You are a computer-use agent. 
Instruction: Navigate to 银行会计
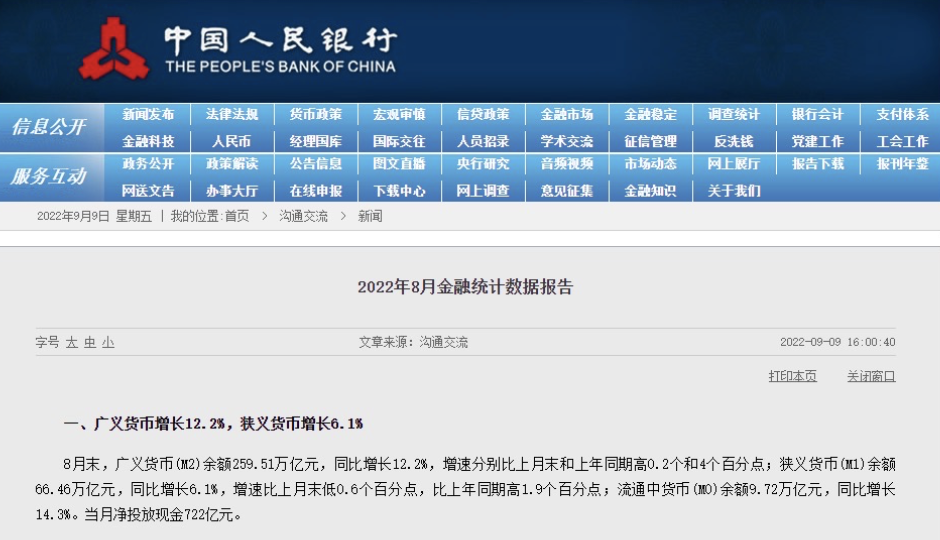pyautogui.click(x=818, y=114)
